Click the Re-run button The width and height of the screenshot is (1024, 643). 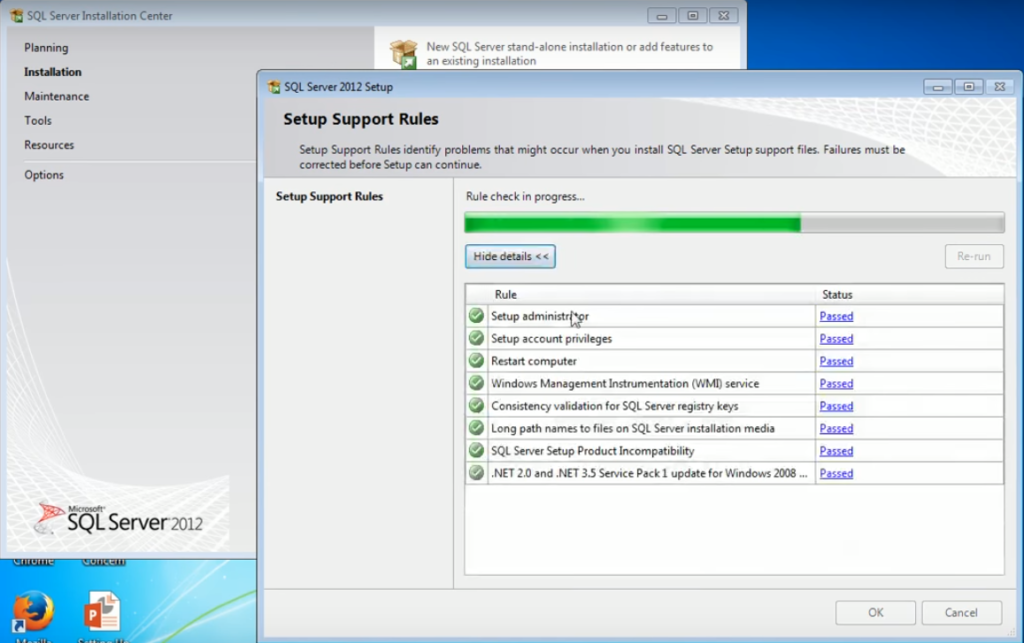973,256
